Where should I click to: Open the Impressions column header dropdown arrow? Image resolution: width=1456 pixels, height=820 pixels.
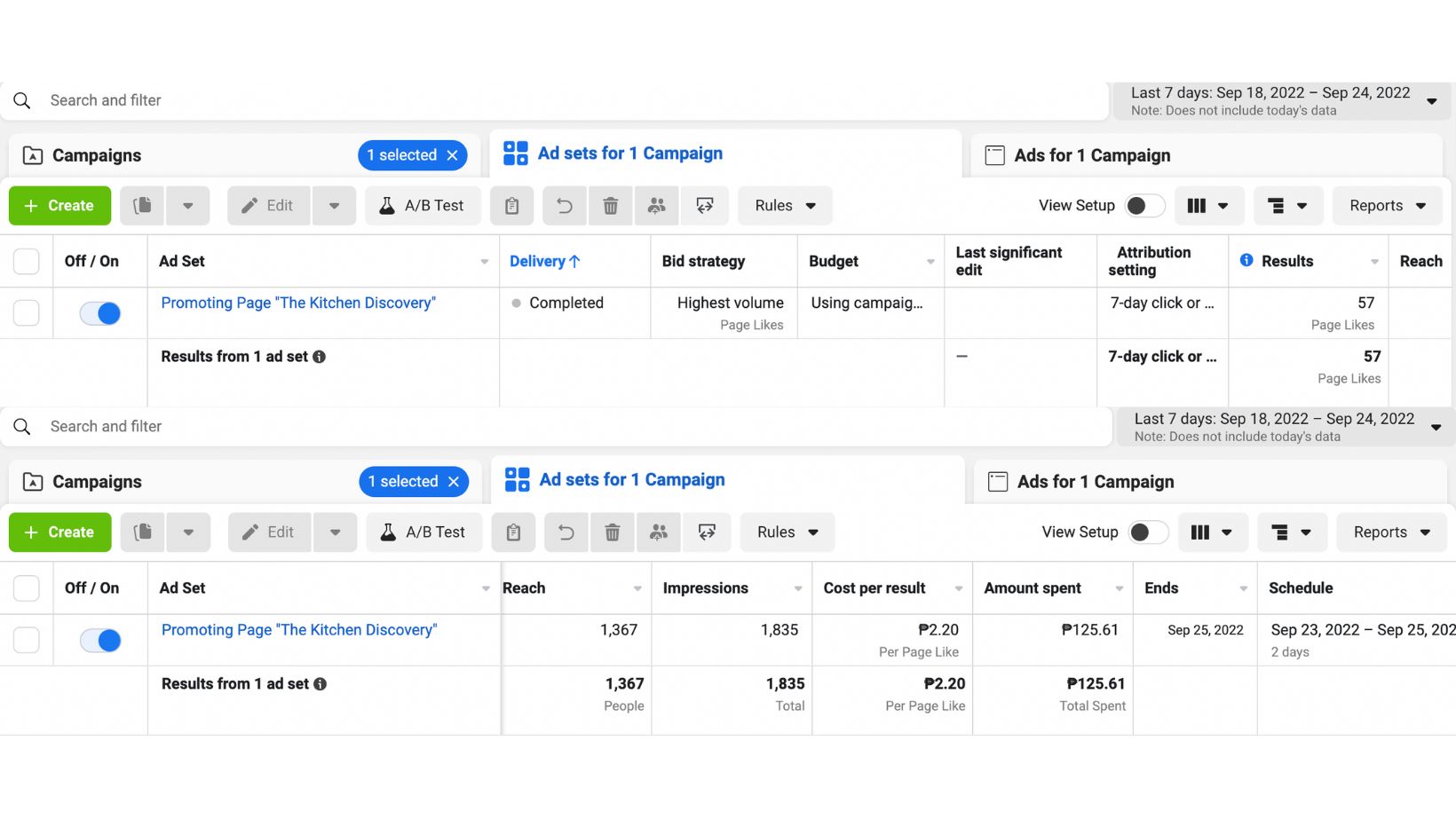[798, 588]
